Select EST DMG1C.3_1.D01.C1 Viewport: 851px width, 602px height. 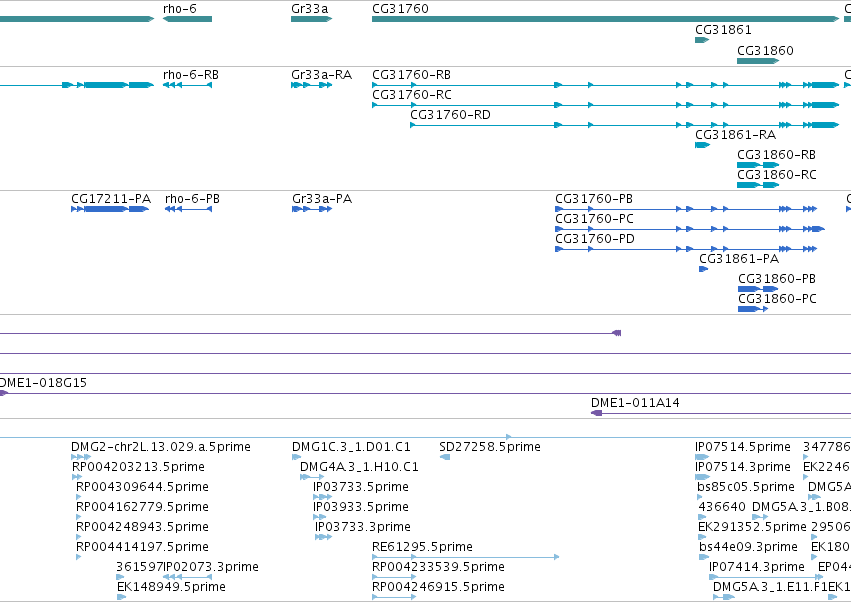coord(296,457)
